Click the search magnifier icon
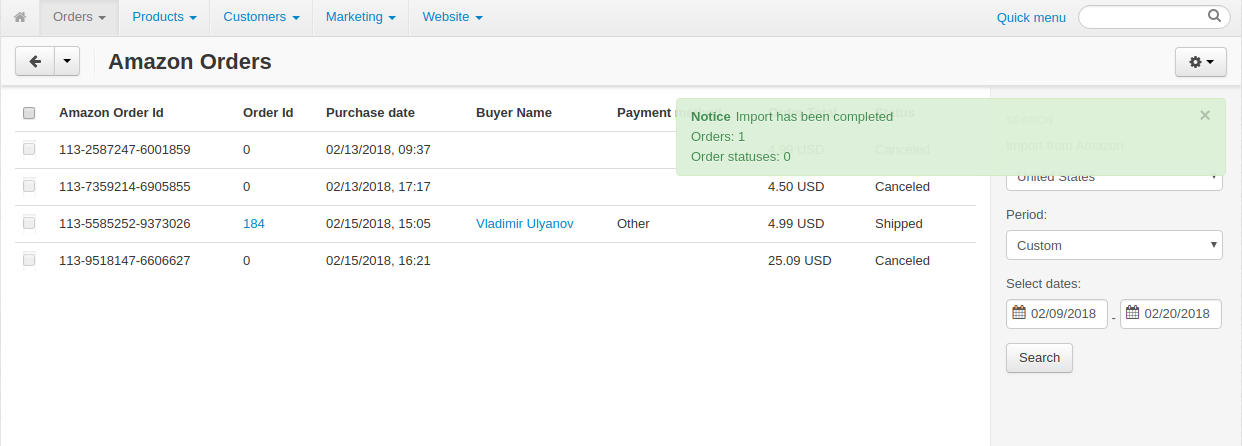 (1214, 16)
